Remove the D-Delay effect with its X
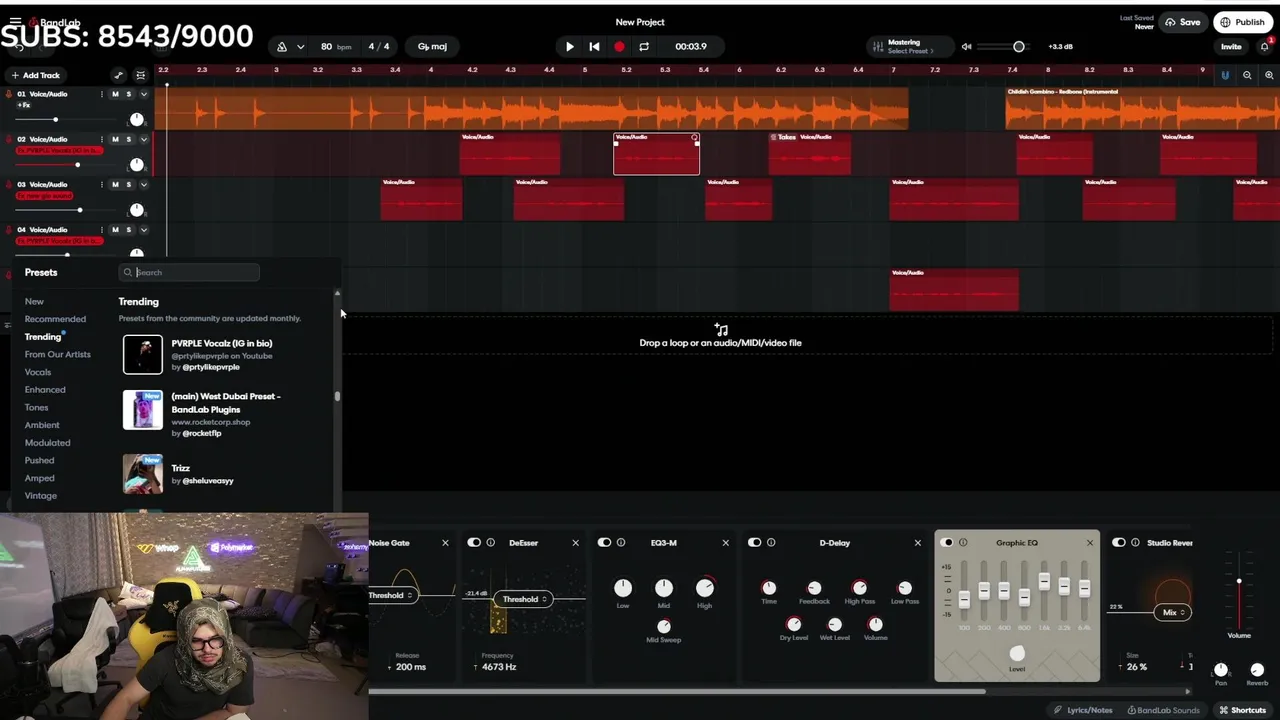The image size is (1280, 720). point(917,542)
